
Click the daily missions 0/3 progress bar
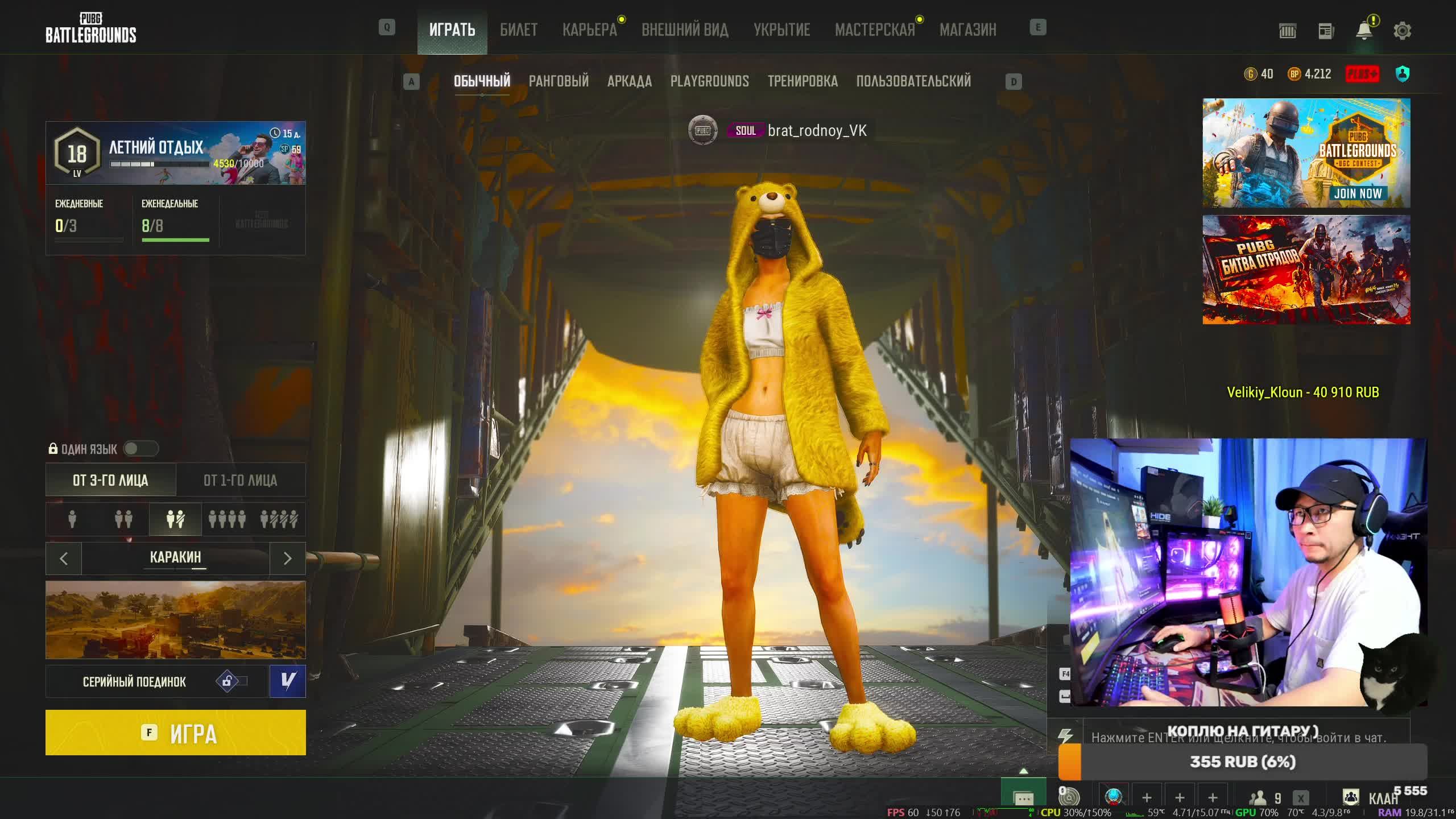(89, 240)
